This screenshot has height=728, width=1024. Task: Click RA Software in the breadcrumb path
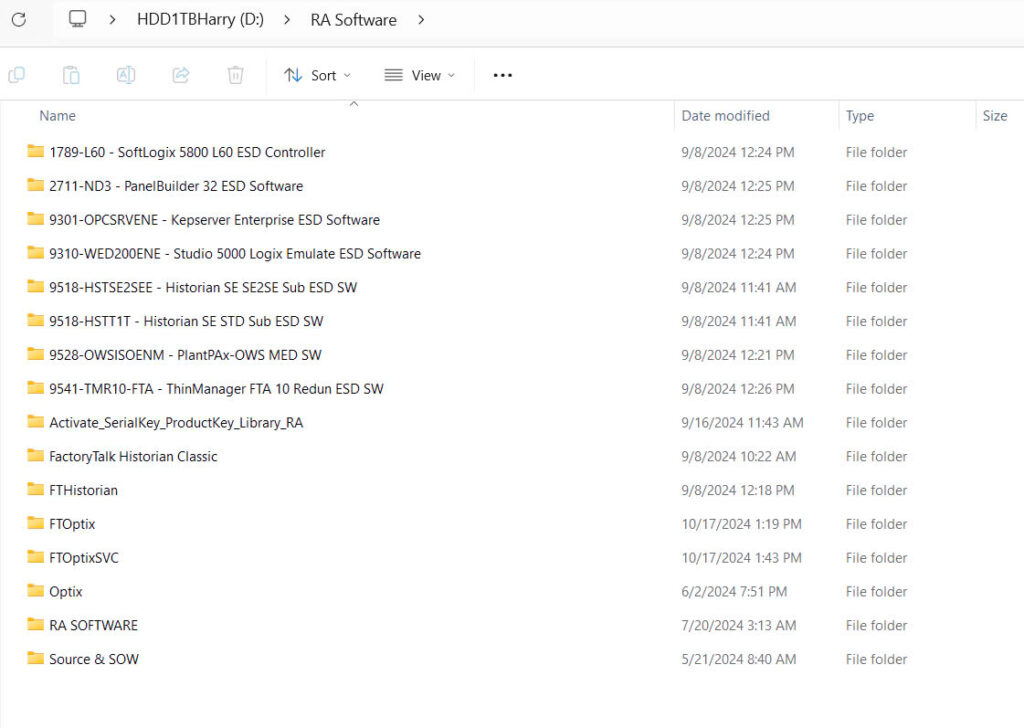(x=353, y=19)
